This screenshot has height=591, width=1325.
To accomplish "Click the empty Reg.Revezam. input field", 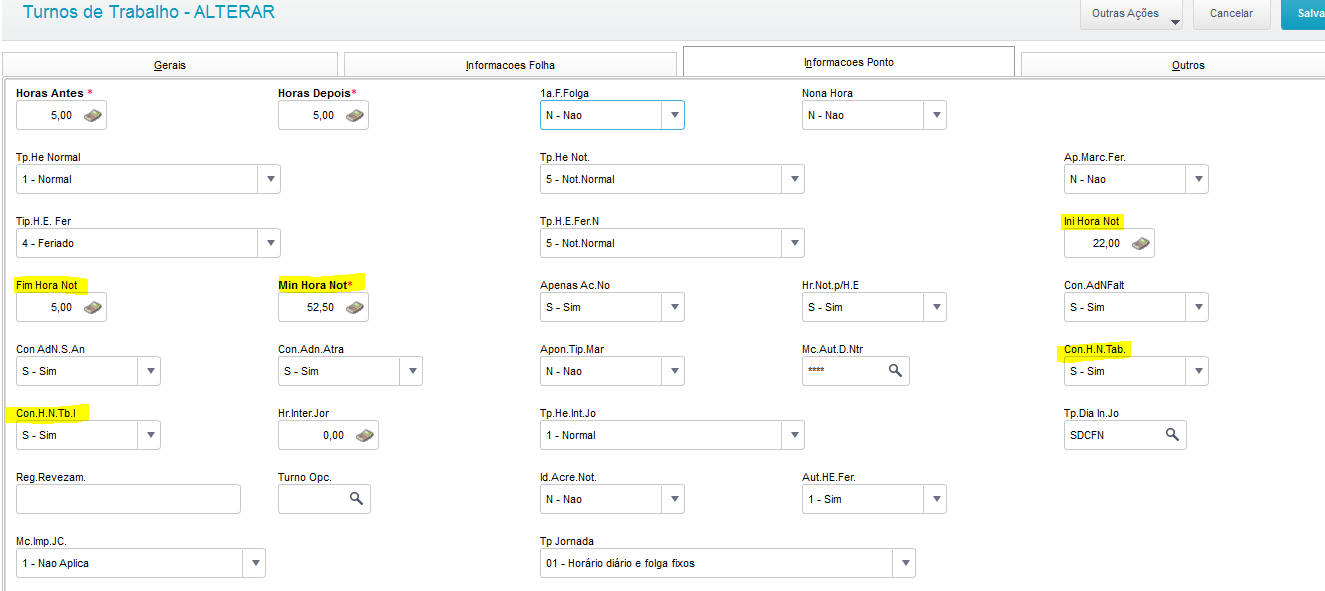I will 128,499.
